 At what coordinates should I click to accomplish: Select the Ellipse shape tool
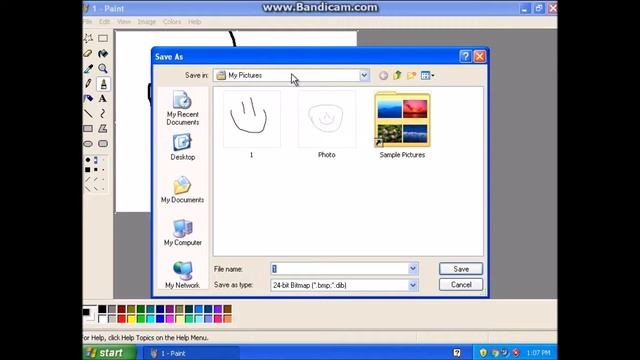(88, 144)
